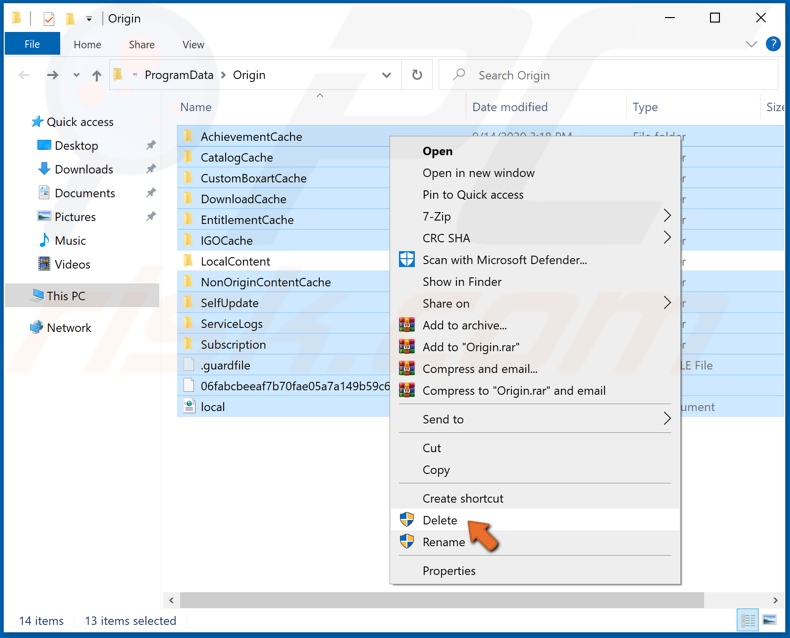
Task: Unpin Downloads using its pin icon
Action: pos(151,169)
